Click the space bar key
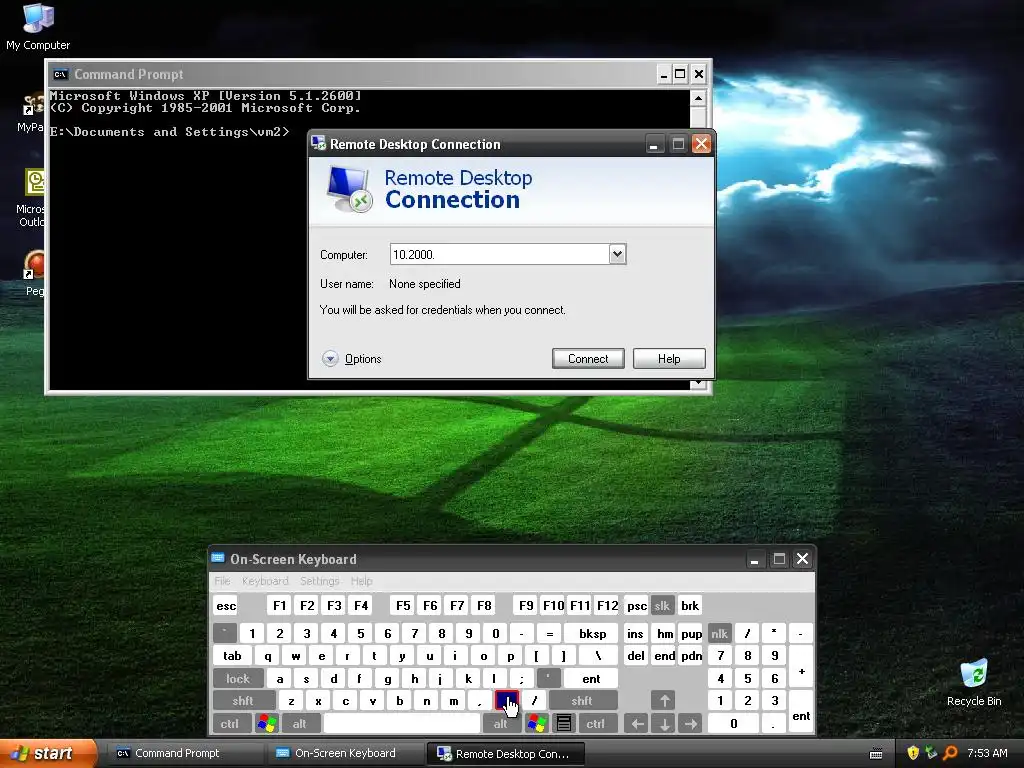 coord(402,724)
